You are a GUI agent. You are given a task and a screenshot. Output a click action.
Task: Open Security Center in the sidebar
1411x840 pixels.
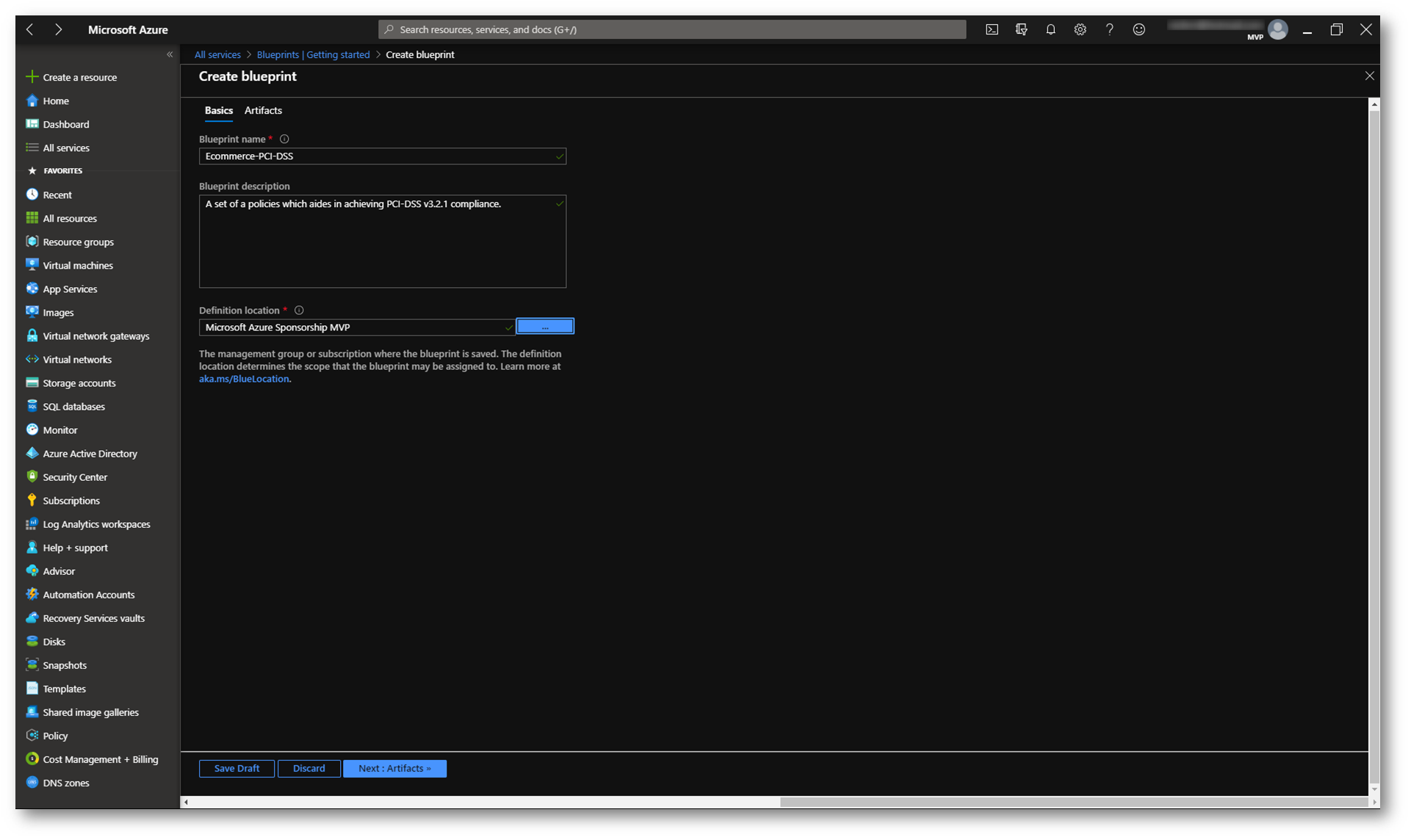point(67,477)
